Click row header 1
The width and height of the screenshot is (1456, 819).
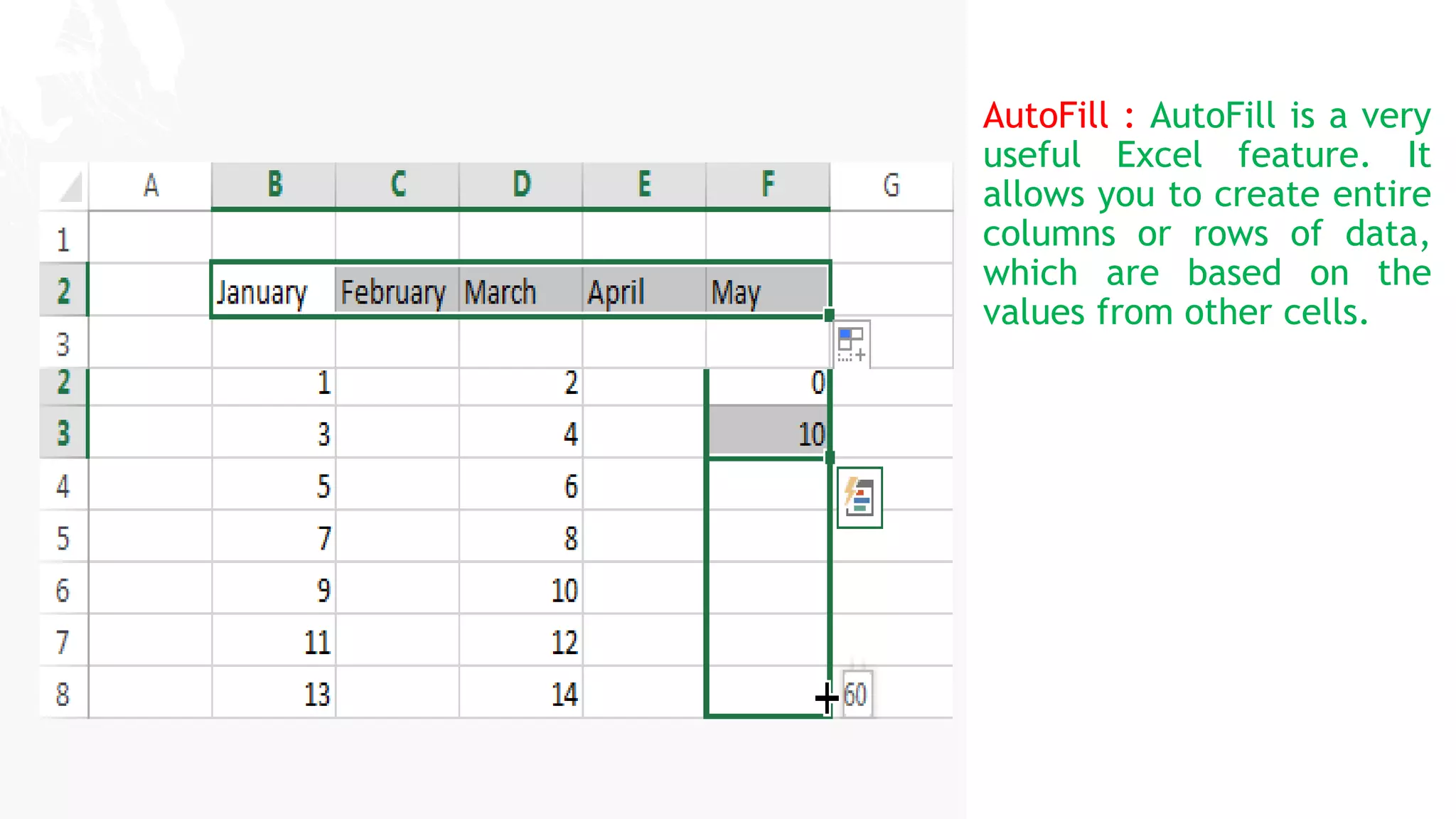(63, 240)
